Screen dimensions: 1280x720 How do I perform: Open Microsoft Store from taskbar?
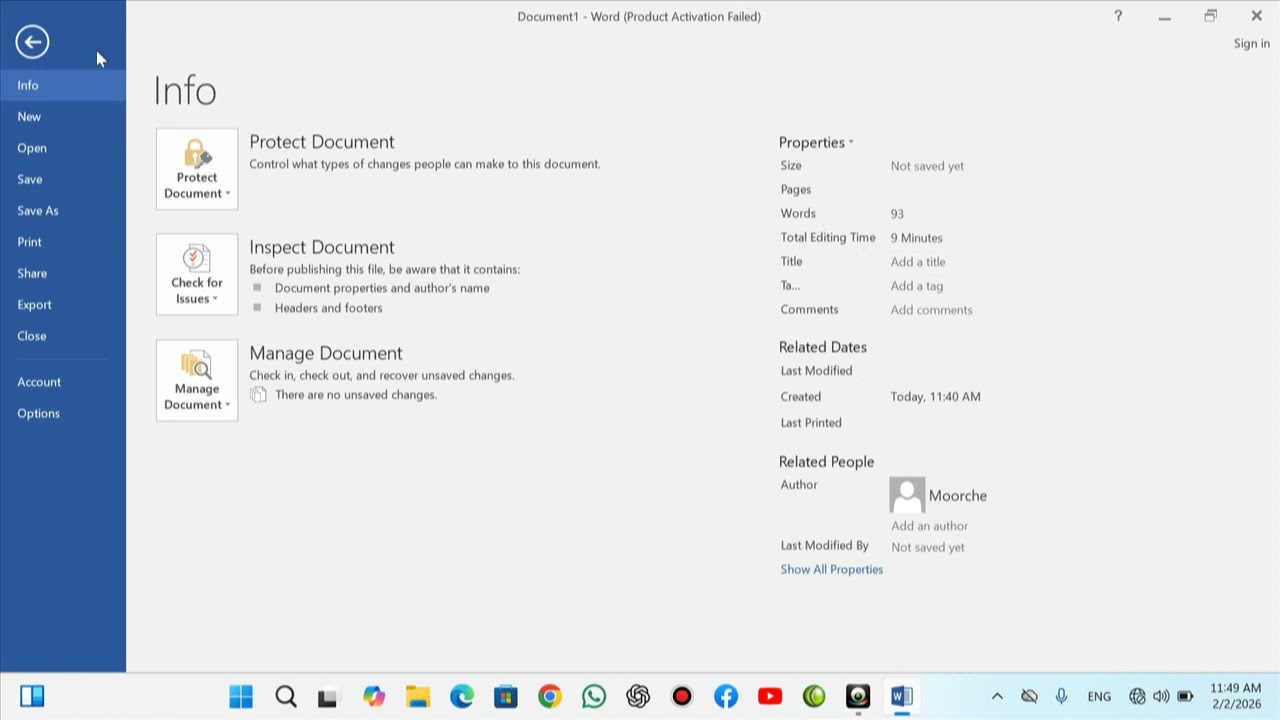[505, 696]
